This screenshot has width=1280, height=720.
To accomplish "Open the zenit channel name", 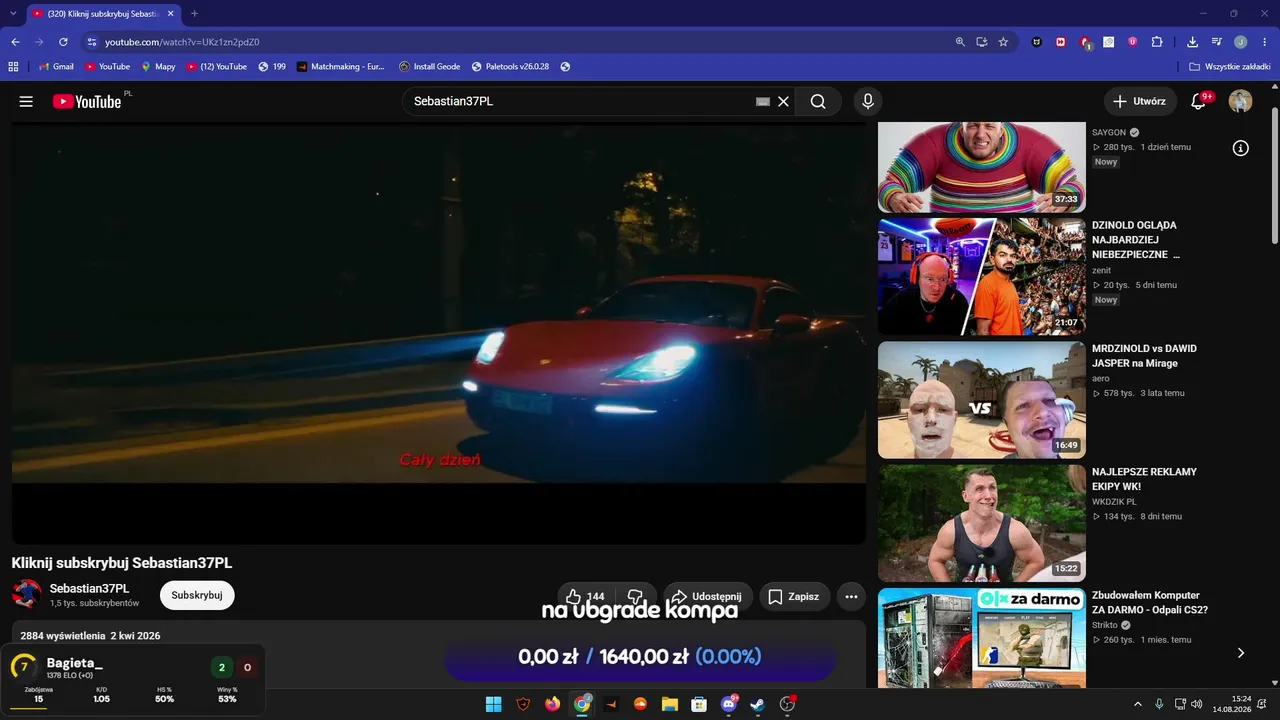I will pyautogui.click(x=1101, y=270).
